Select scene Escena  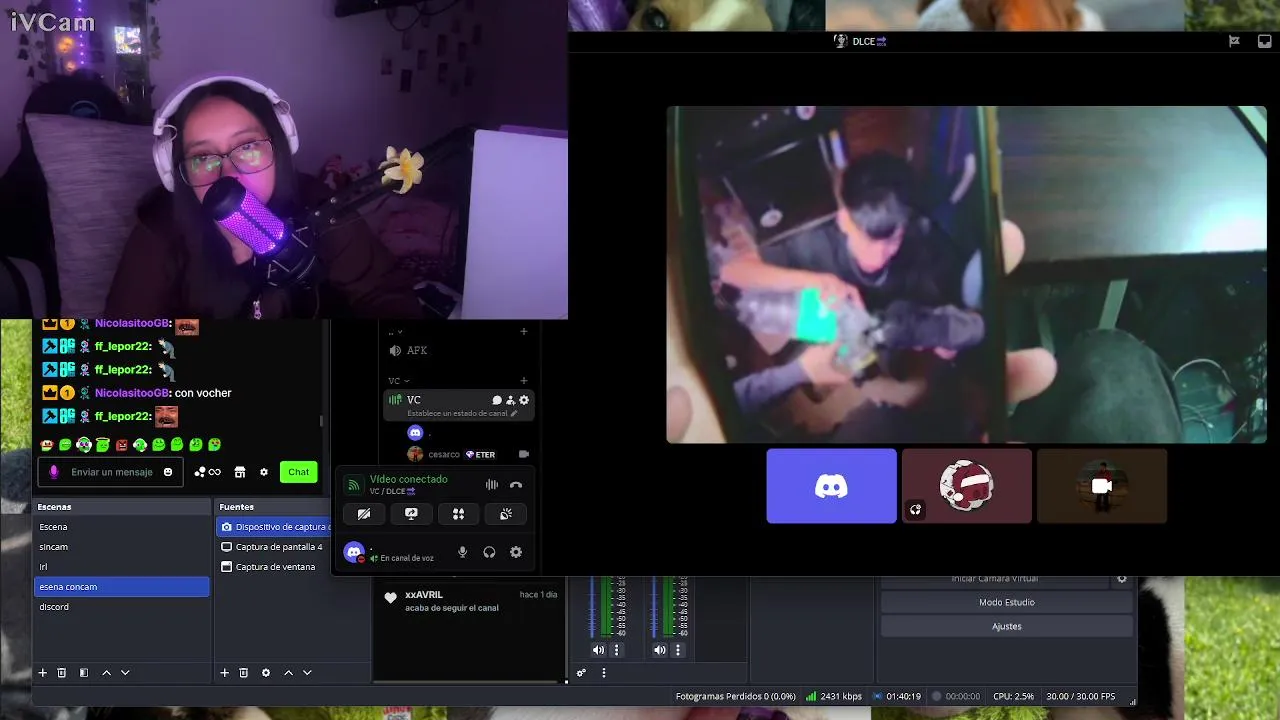click(x=121, y=527)
